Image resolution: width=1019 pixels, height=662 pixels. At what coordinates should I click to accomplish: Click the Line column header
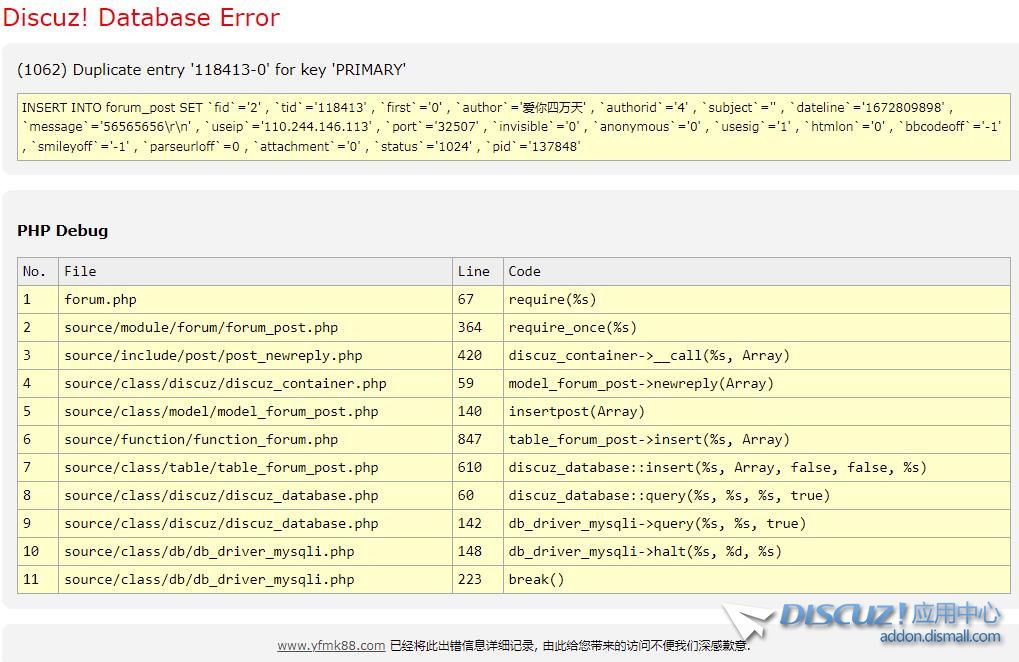tap(473, 271)
